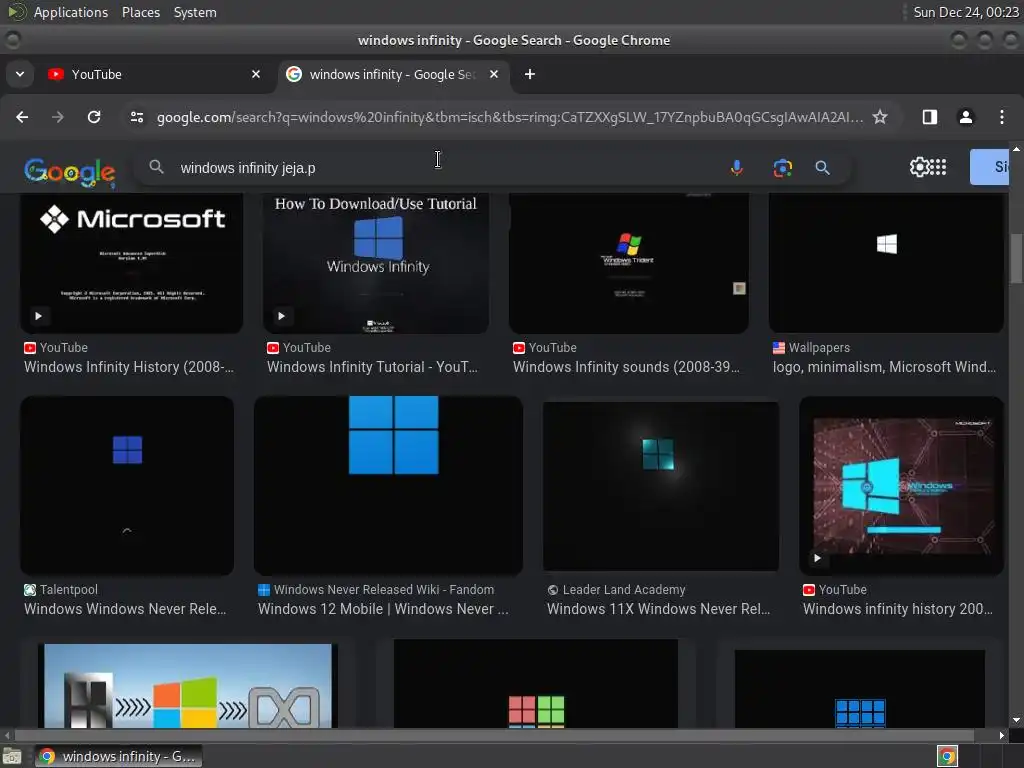This screenshot has height=768, width=1024.
Task: Click Windows Never Released Wiki - Fandom source
Action: pos(383,589)
